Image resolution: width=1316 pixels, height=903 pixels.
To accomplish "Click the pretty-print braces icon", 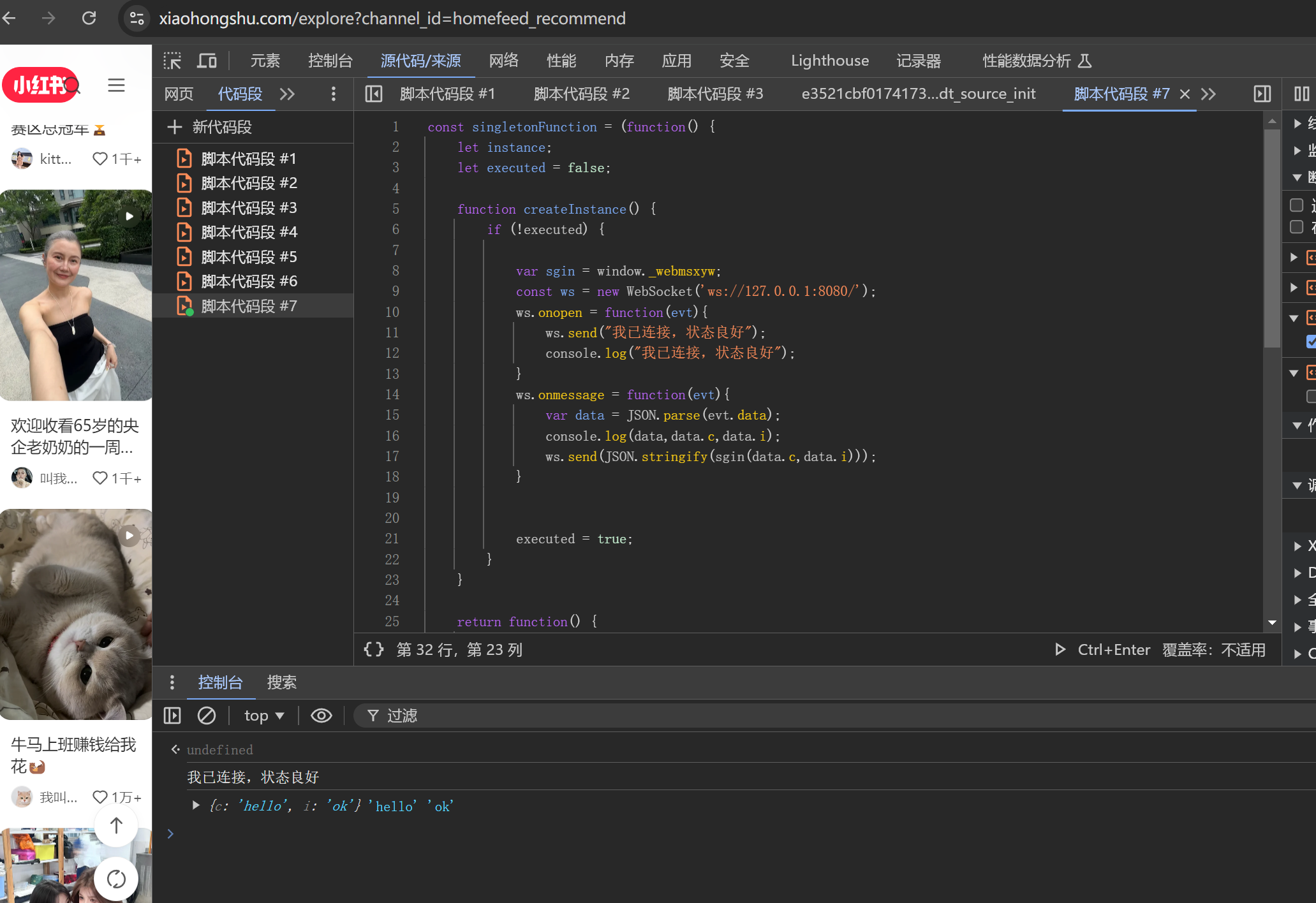I will [x=374, y=649].
